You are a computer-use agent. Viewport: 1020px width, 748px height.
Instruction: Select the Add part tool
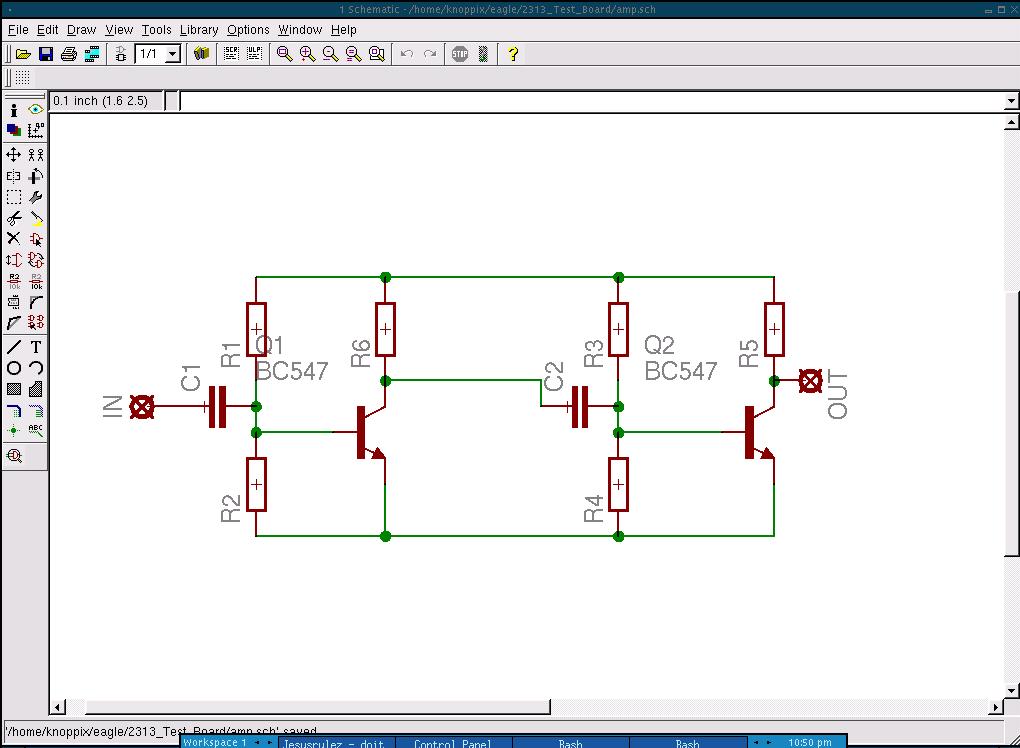tap(36, 239)
